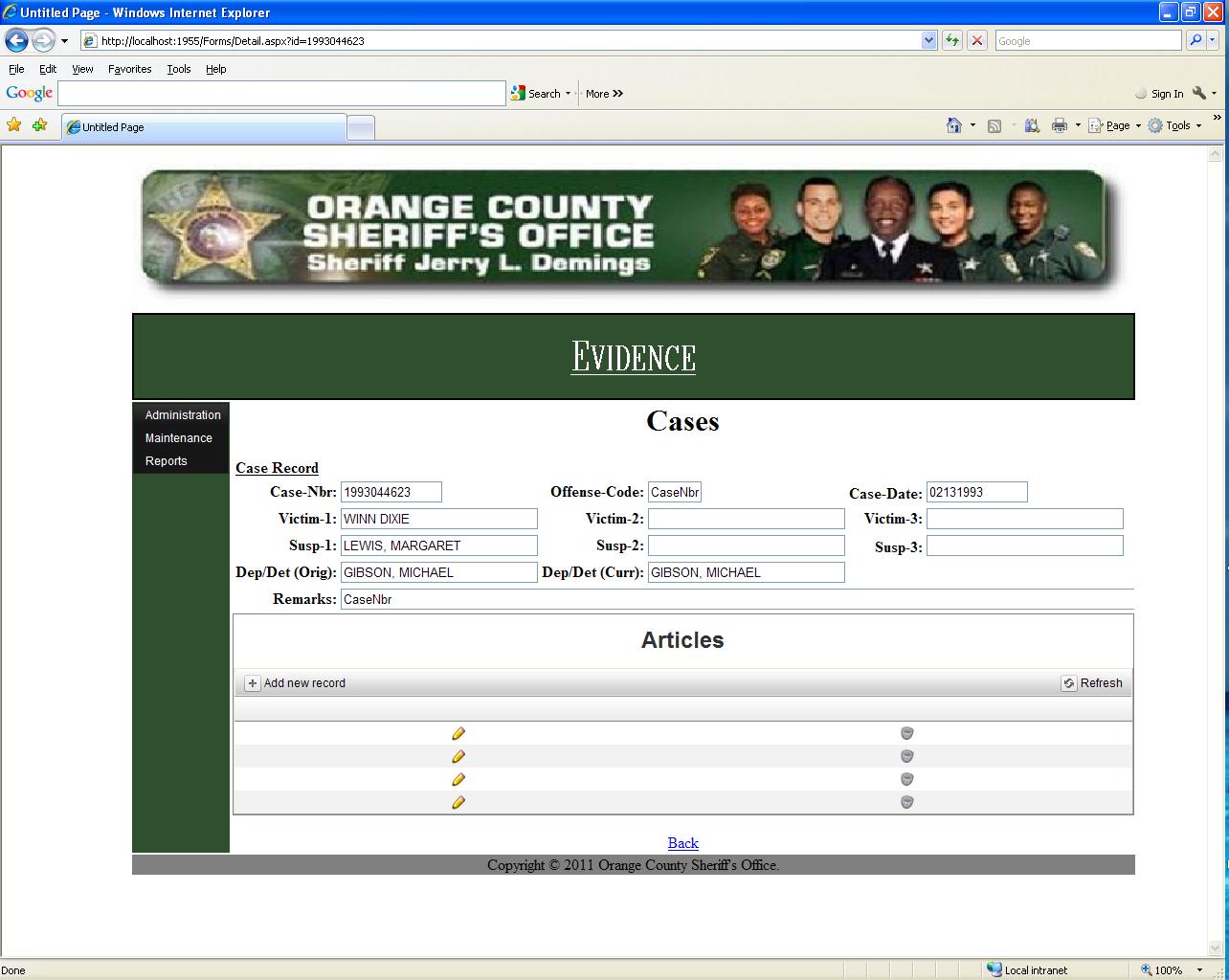Click the browser Forward arrow button
The image size is (1229, 980).
tap(44, 41)
